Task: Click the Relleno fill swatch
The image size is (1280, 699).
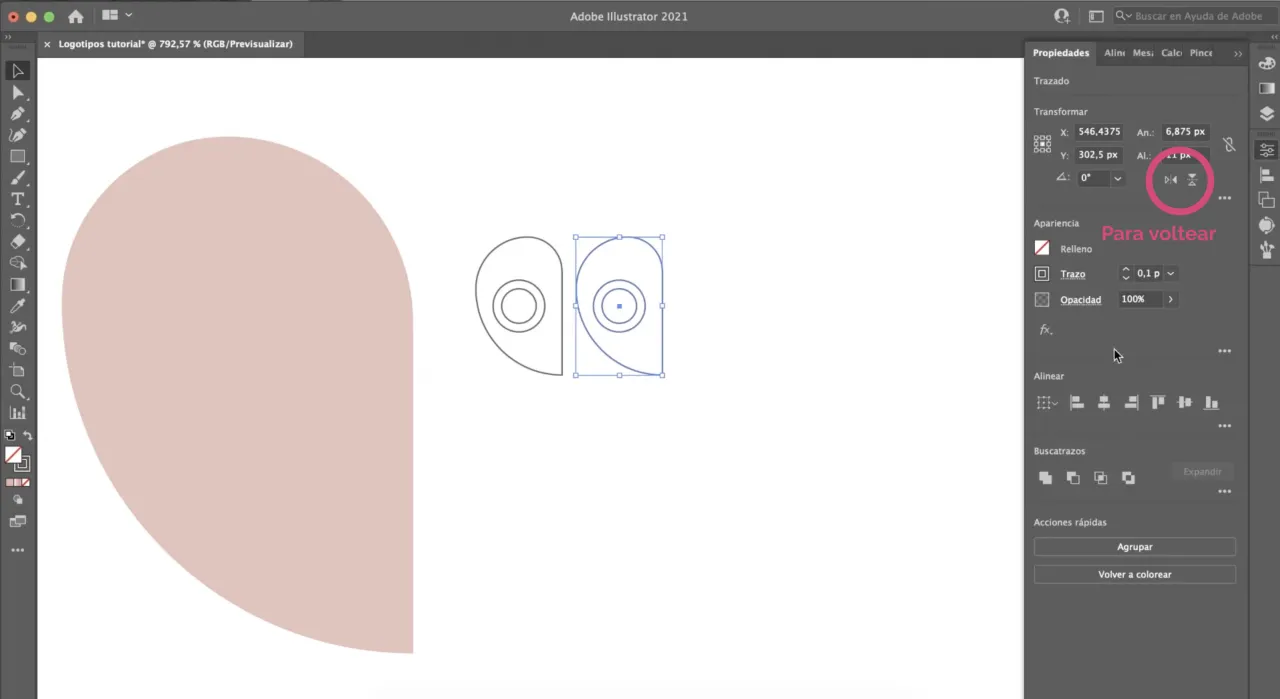Action: (x=1042, y=248)
